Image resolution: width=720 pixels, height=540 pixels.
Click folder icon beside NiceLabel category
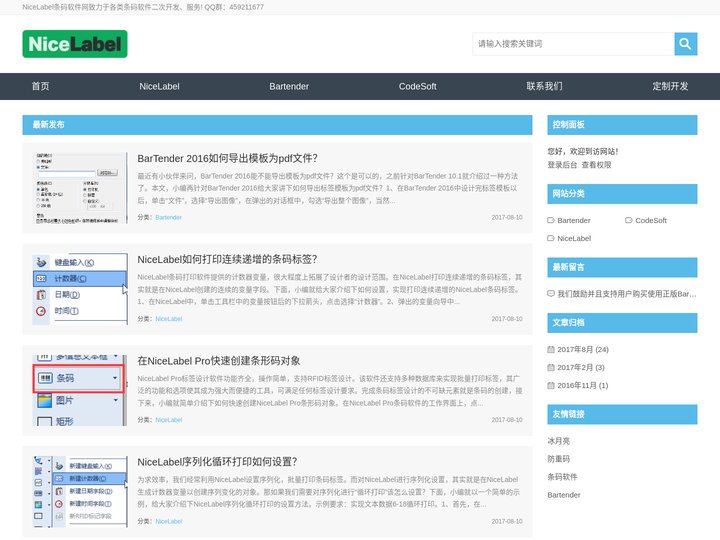coord(551,238)
